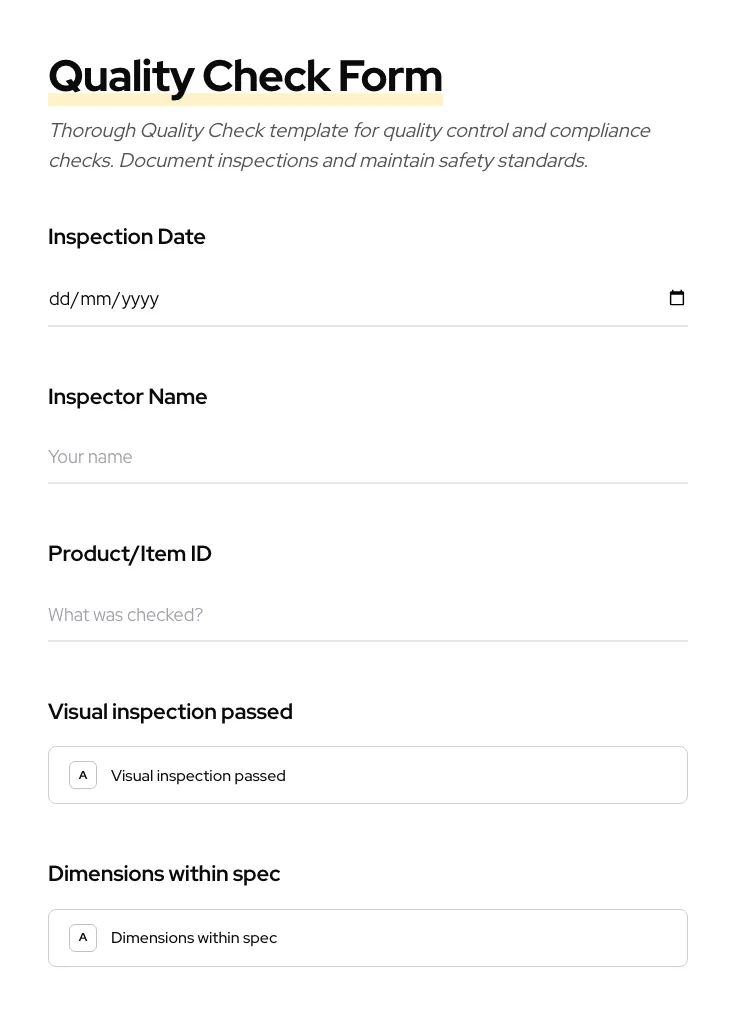This screenshot has height=1024, width=736.
Task: Open the calendar picker icon
Action: pyautogui.click(x=677, y=298)
